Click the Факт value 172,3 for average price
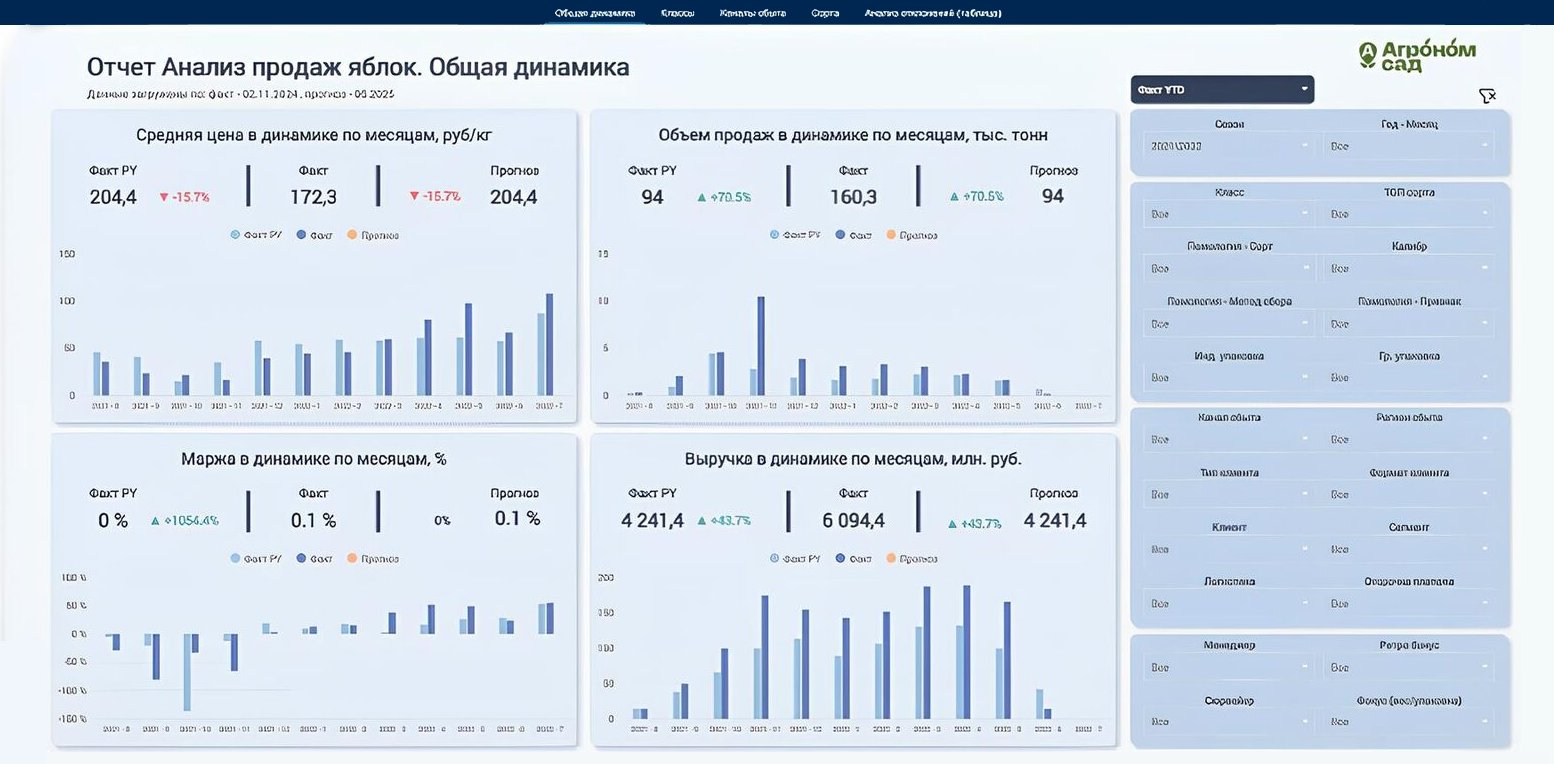The height and width of the screenshot is (764, 1554). click(x=313, y=197)
